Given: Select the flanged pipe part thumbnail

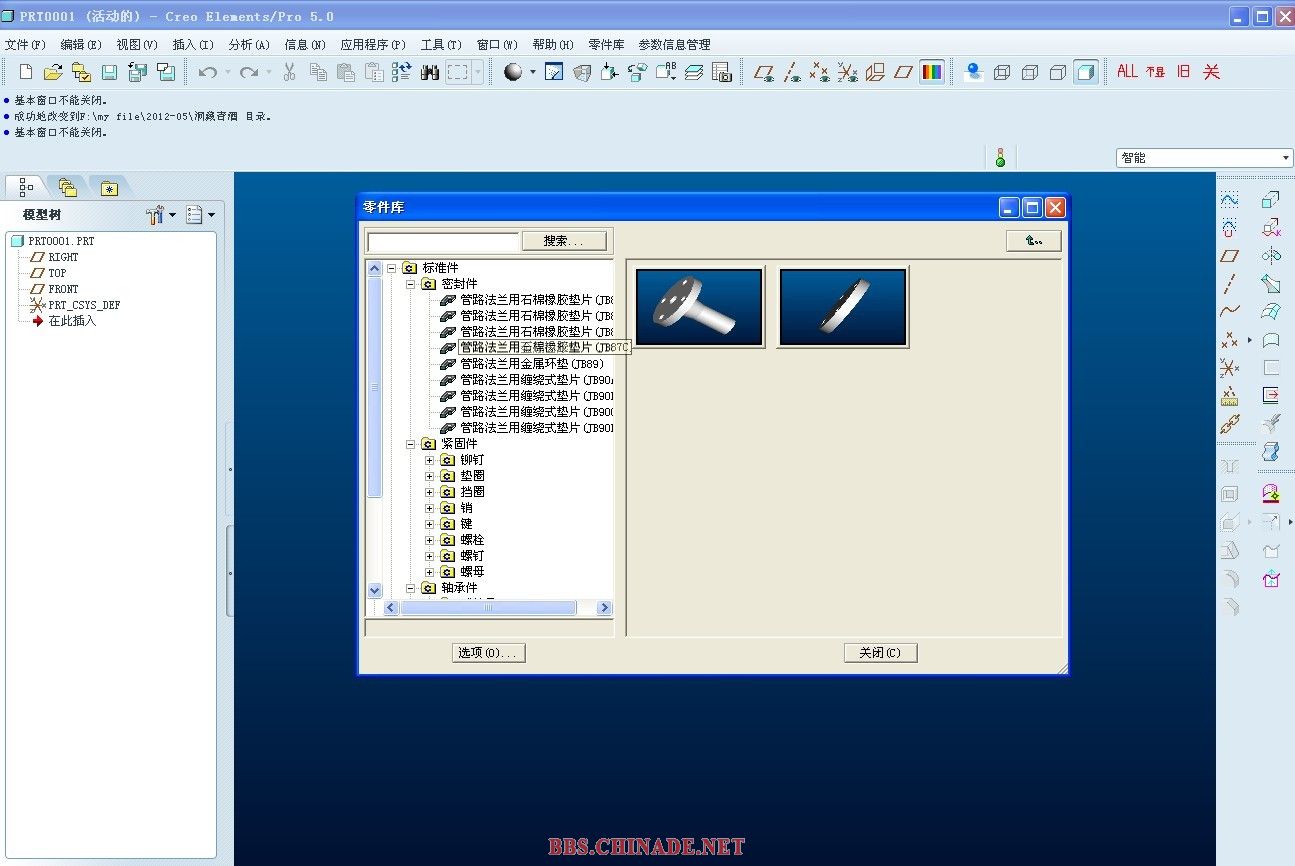Looking at the screenshot, I should coord(699,307).
